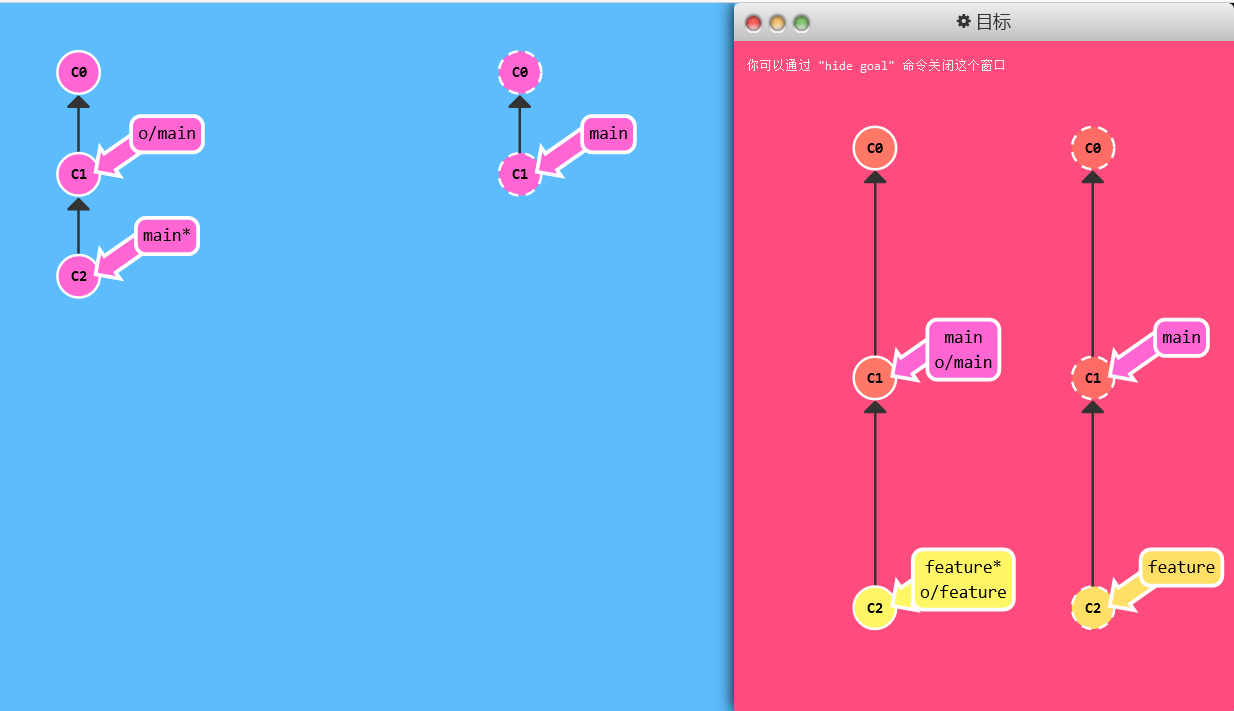Click the dashed C0 commit in goal window

tap(1092, 148)
